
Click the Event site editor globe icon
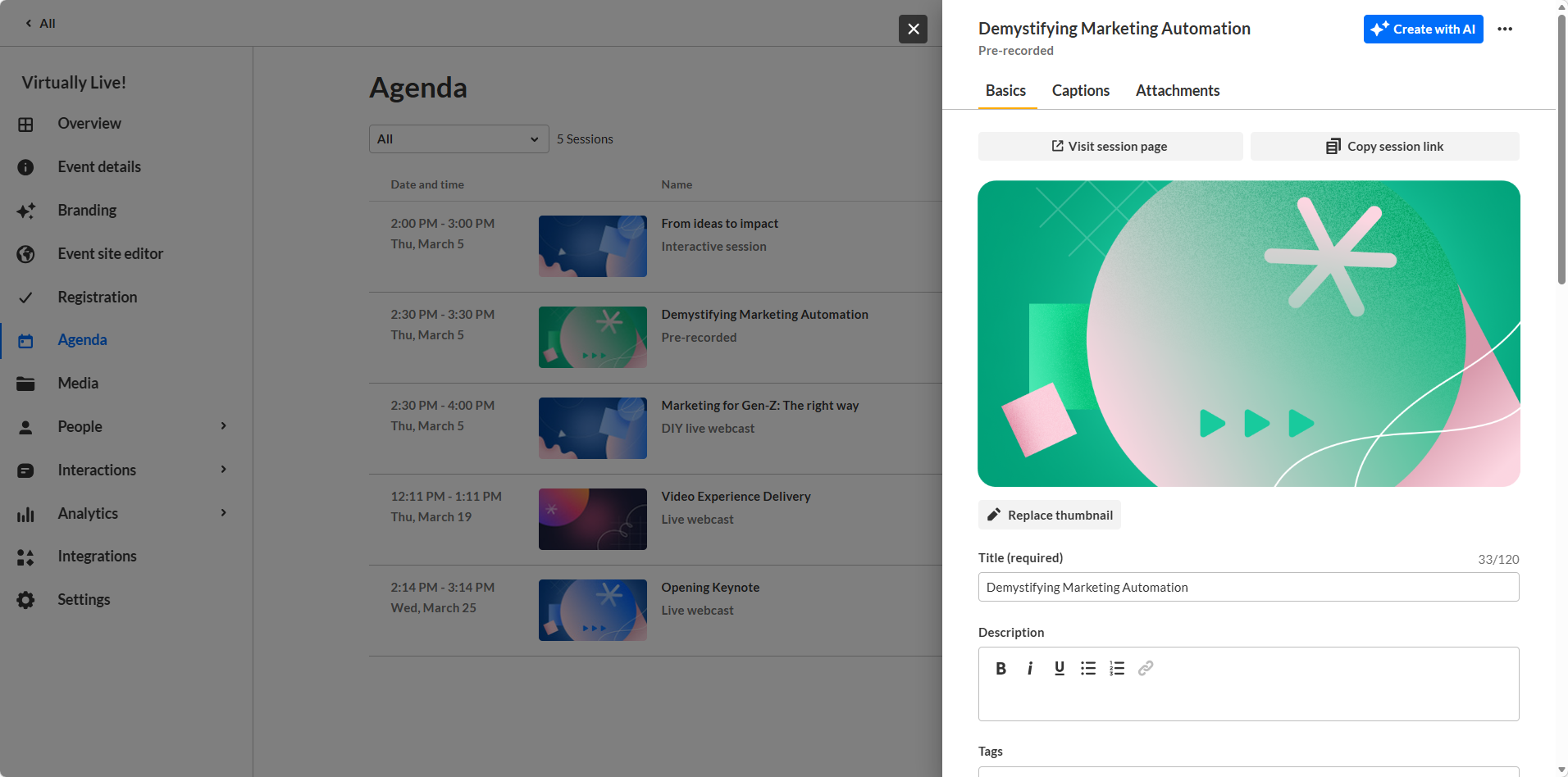tap(26, 254)
